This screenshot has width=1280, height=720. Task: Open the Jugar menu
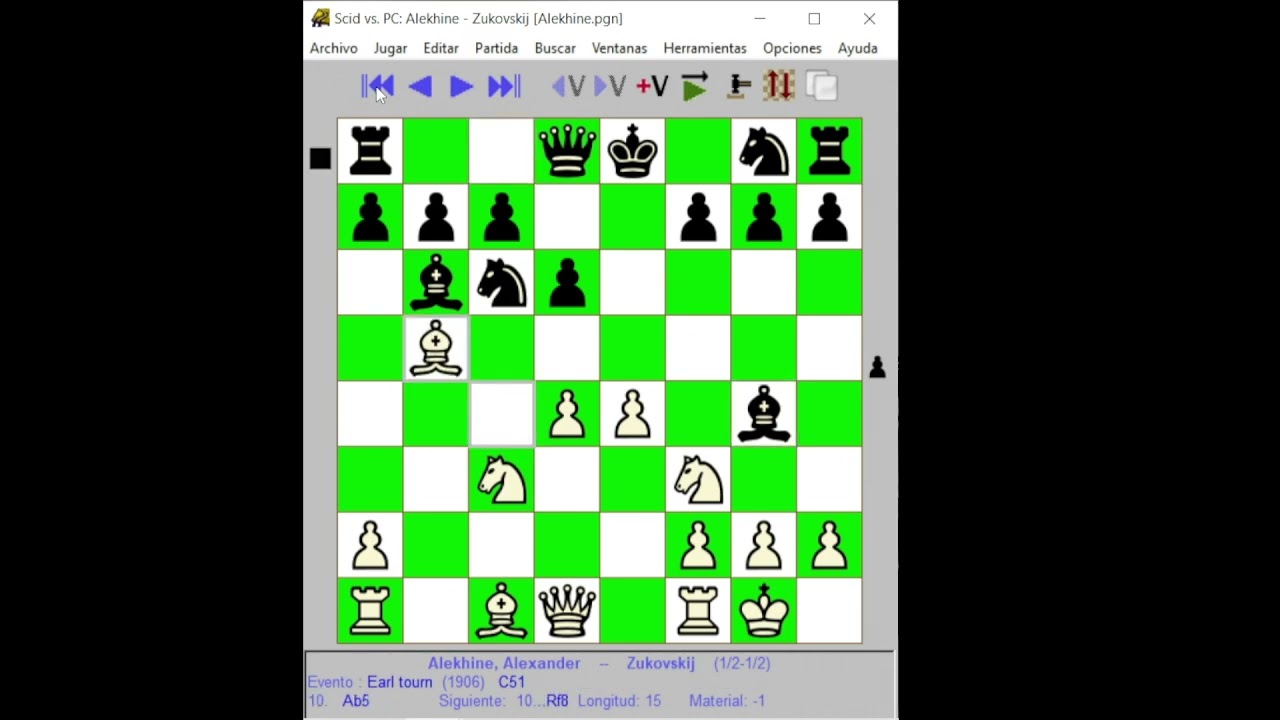point(390,48)
